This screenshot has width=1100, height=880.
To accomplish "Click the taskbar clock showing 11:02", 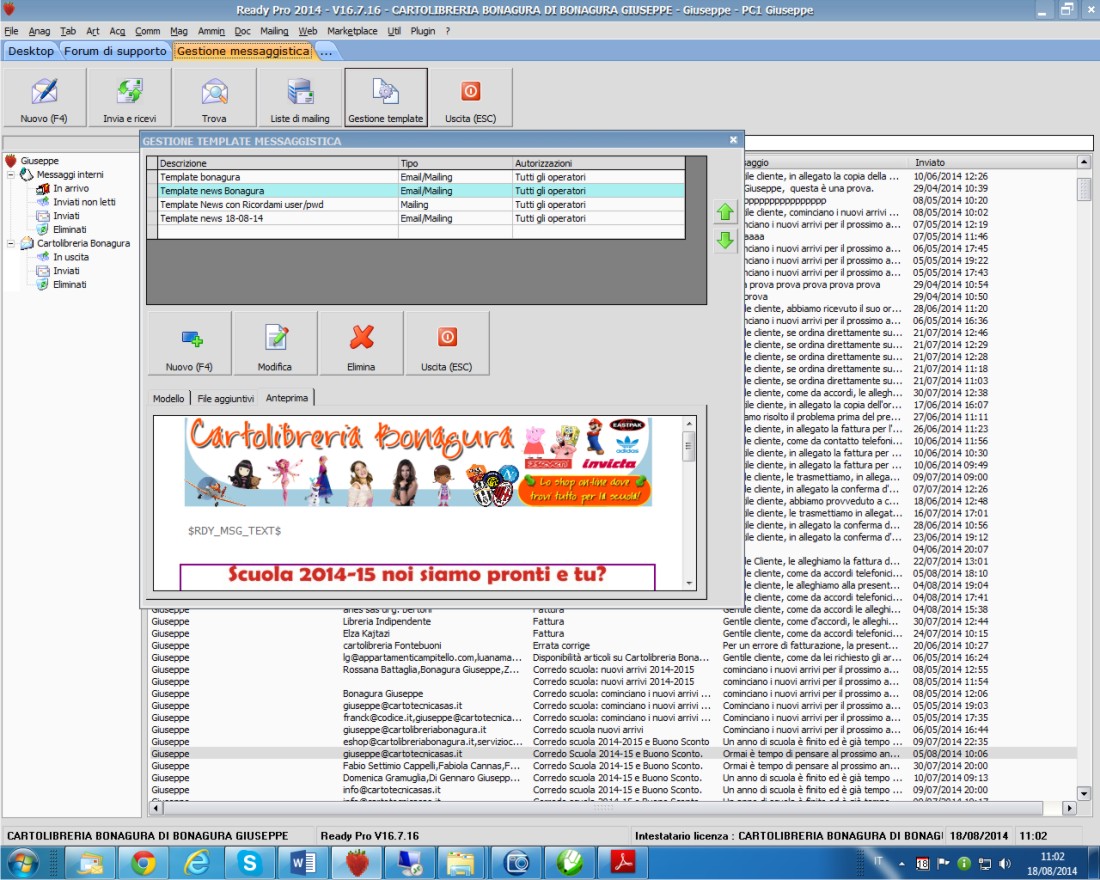I will [1052, 864].
